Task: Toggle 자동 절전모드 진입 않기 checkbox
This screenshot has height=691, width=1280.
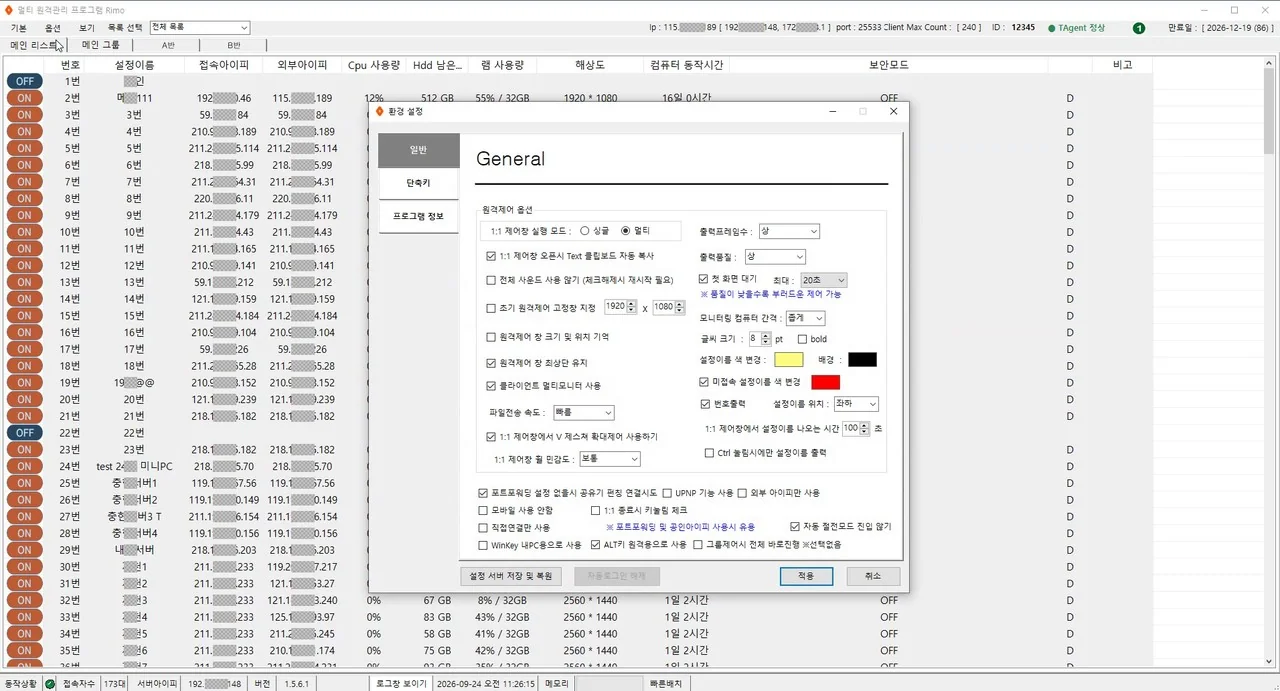Action: click(795, 526)
